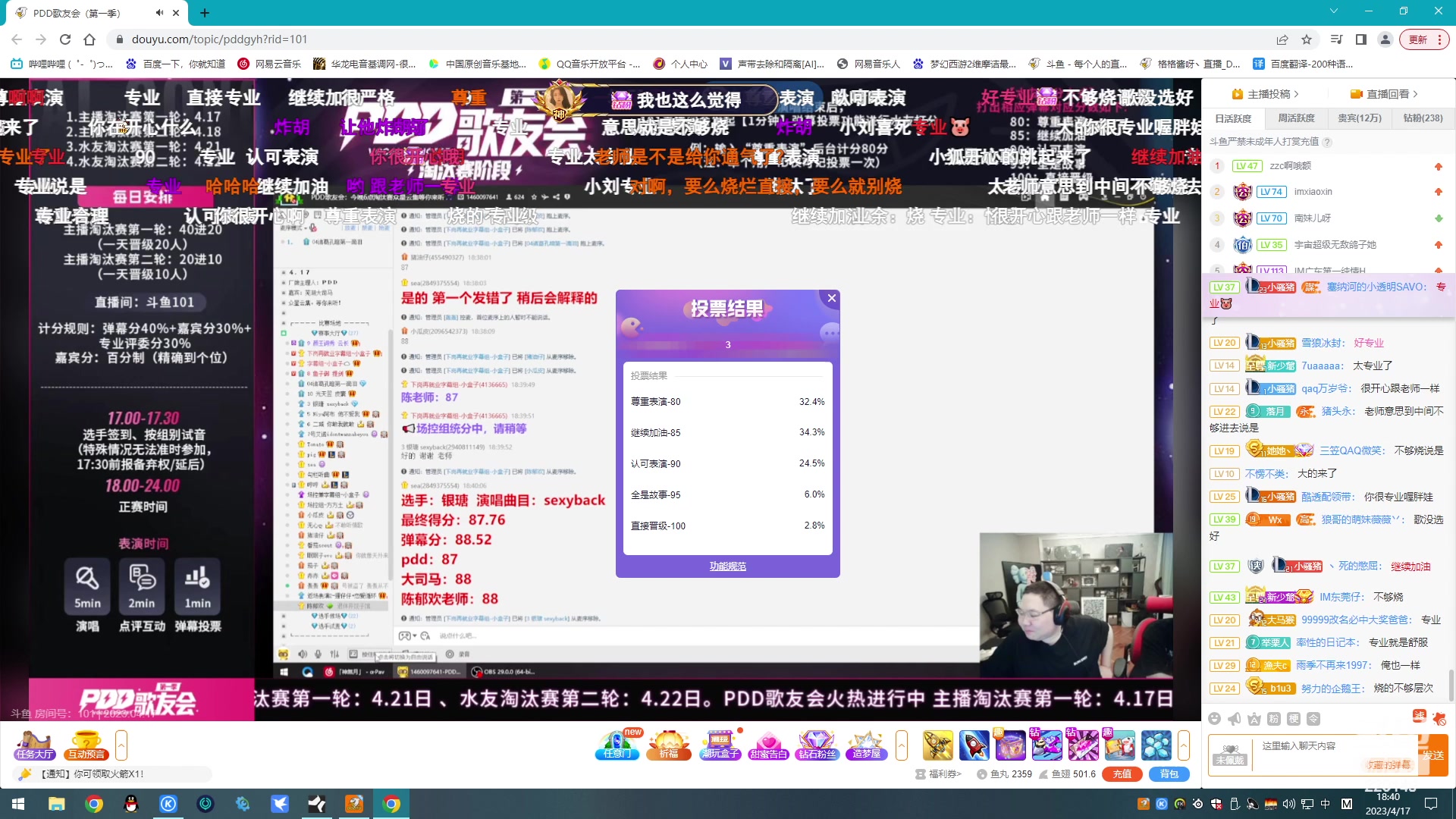Image resolution: width=1456 pixels, height=819 pixels.
Task: Open 福利券 coupons link
Action: point(939,774)
